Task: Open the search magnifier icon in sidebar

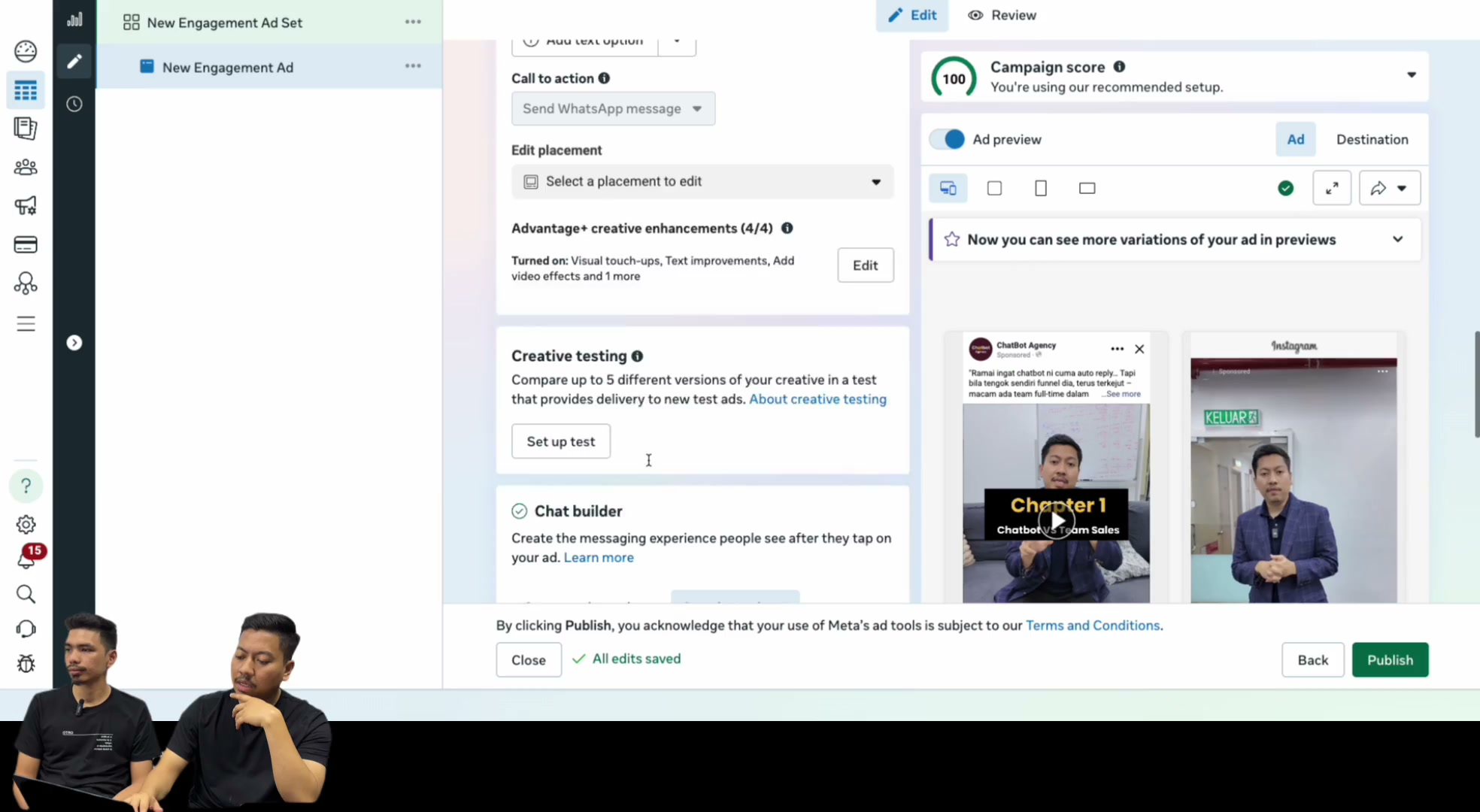Action: coord(26,594)
